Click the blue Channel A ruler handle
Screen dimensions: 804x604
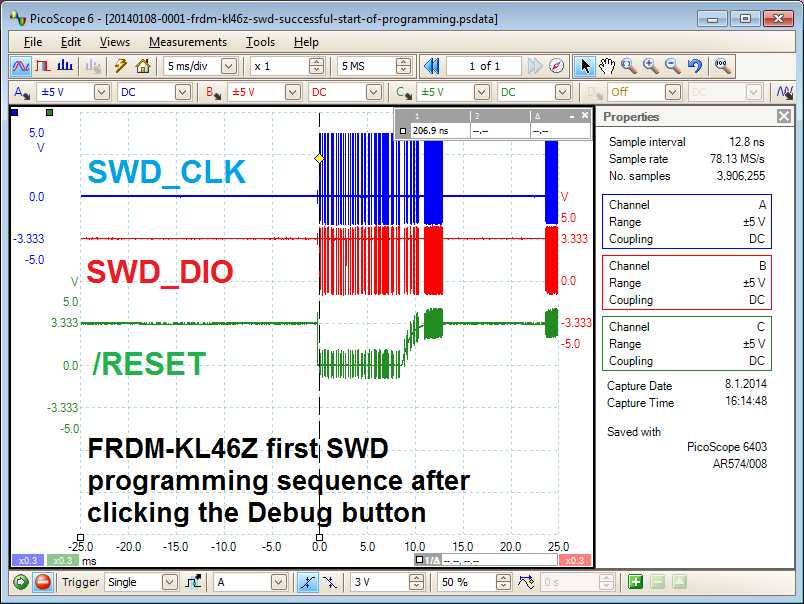[x=15, y=112]
